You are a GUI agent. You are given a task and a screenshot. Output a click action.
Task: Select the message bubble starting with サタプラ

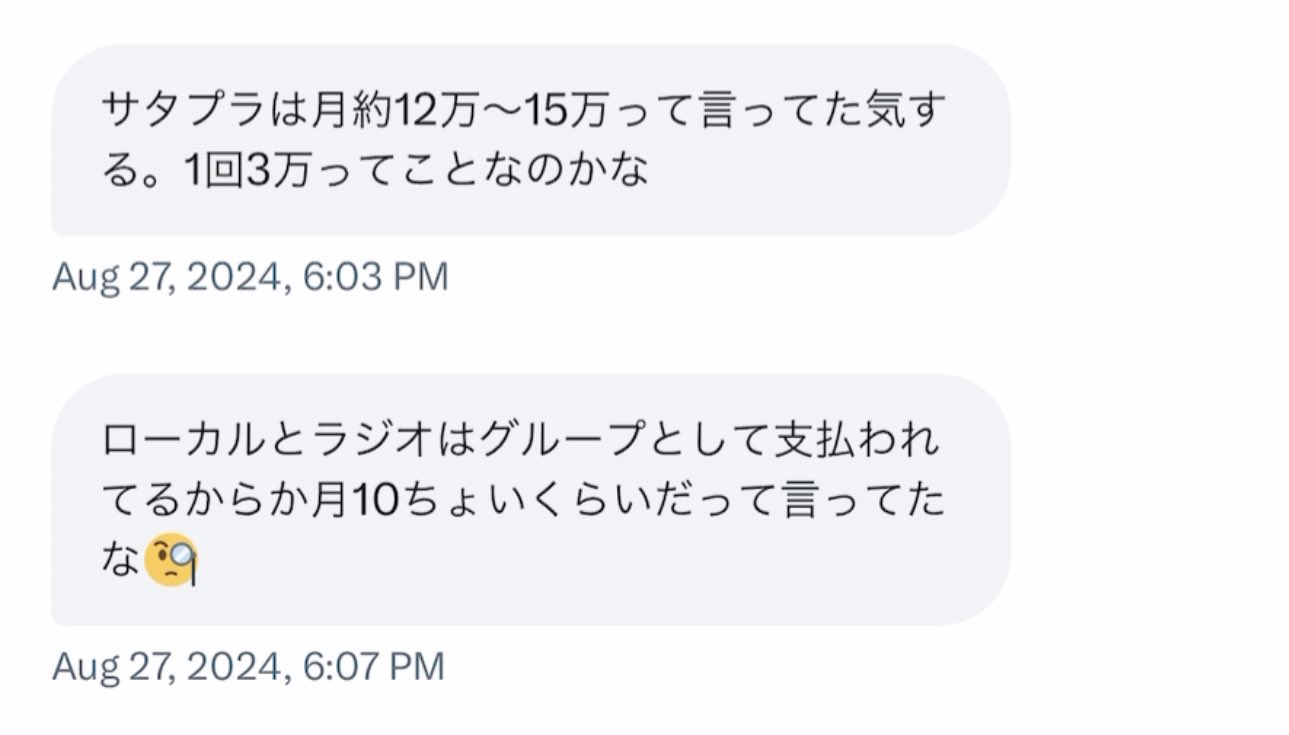click(x=530, y=140)
